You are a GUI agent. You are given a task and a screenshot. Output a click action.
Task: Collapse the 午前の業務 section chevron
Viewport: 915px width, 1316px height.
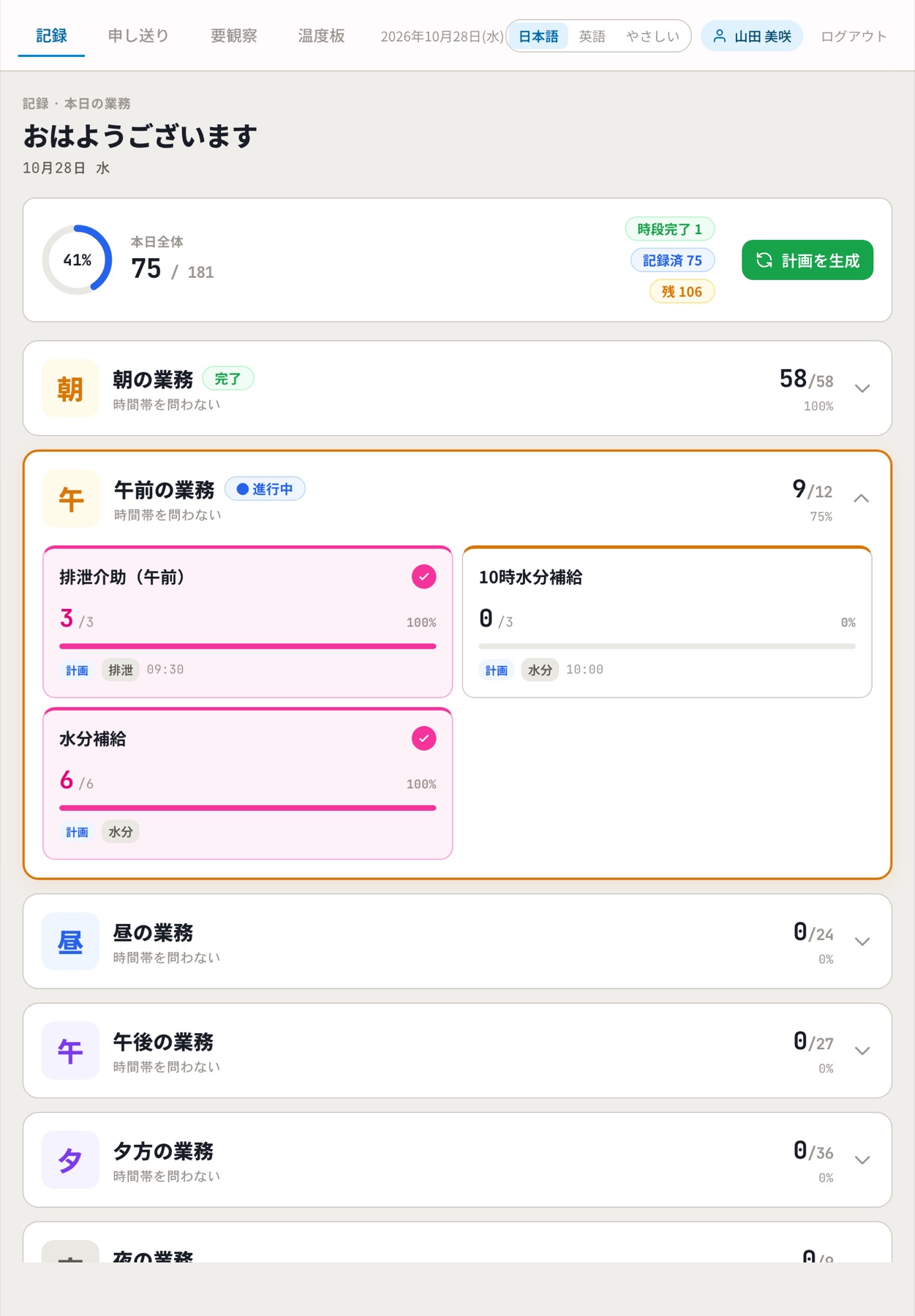862,499
